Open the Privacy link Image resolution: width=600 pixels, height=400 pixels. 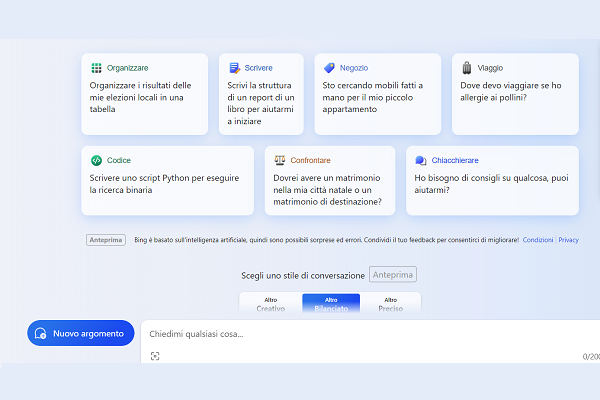tap(568, 240)
